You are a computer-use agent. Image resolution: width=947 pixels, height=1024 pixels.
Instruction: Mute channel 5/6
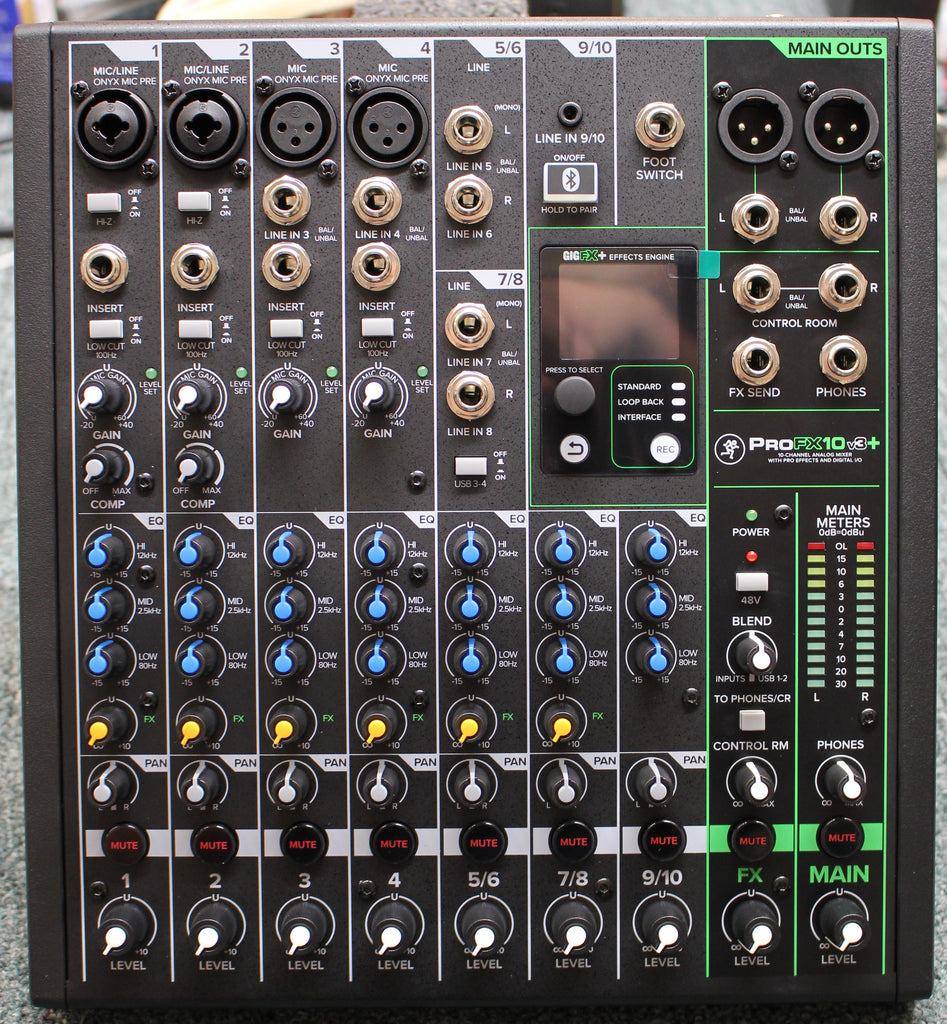pos(483,842)
